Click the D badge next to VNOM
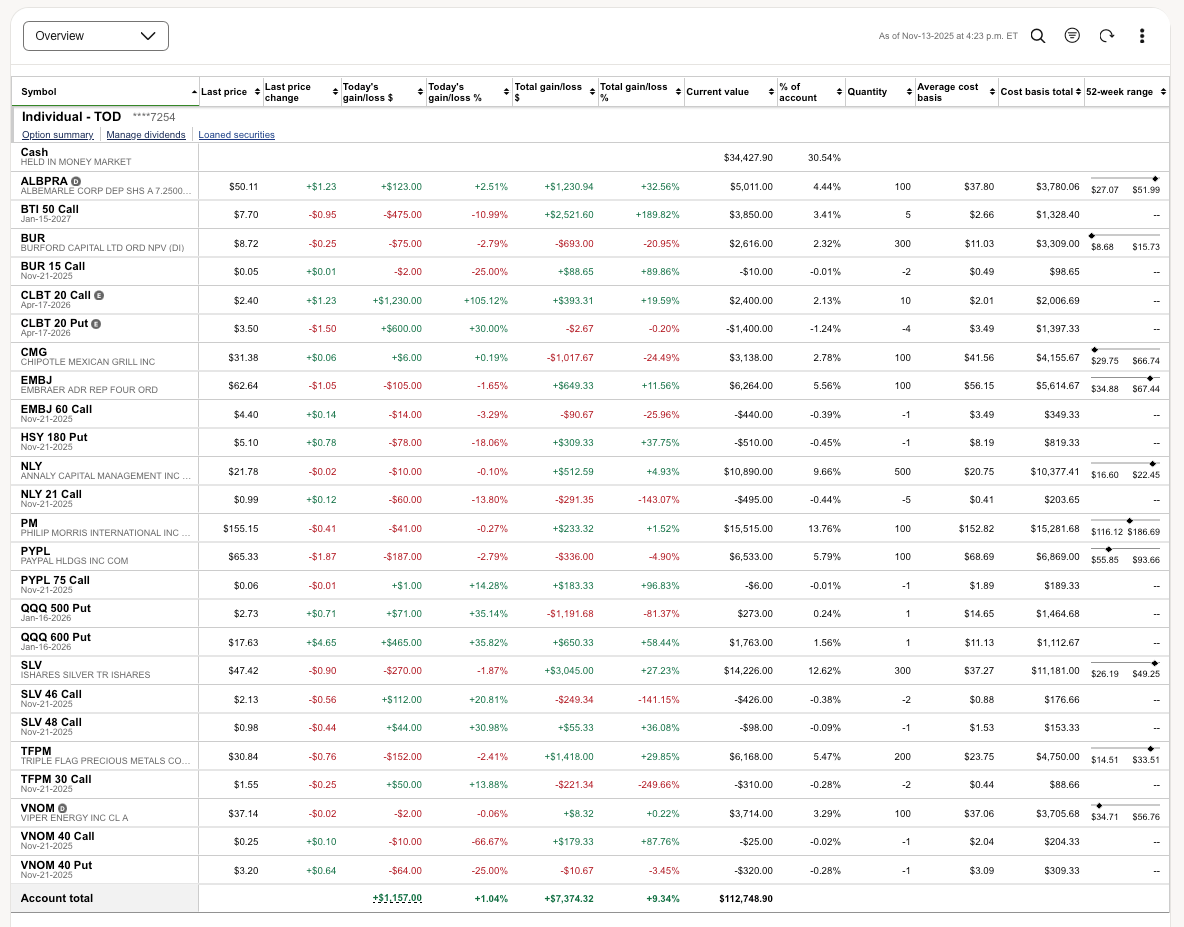This screenshot has width=1184, height=927. point(62,808)
